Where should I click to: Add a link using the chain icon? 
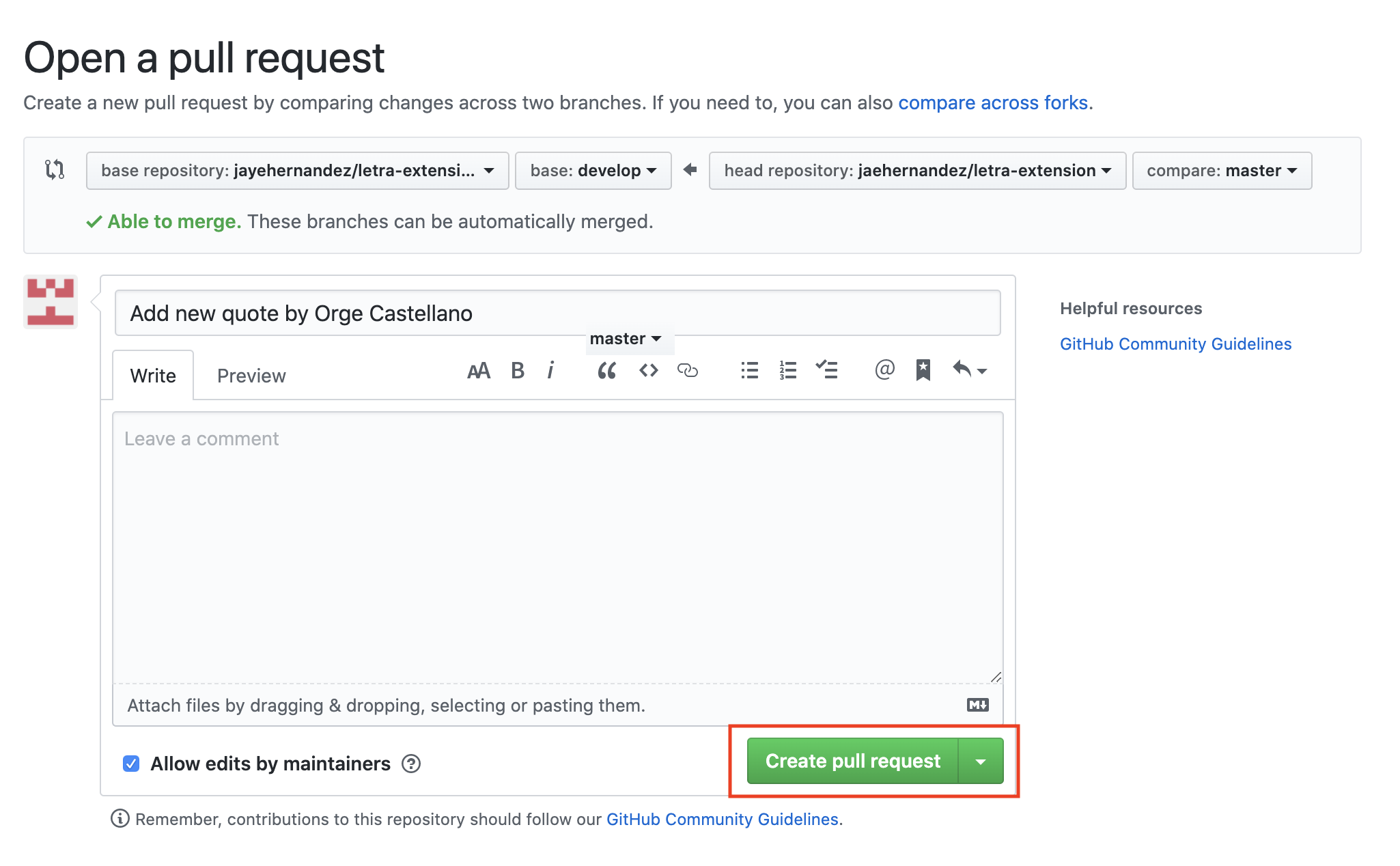click(x=688, y=370)
